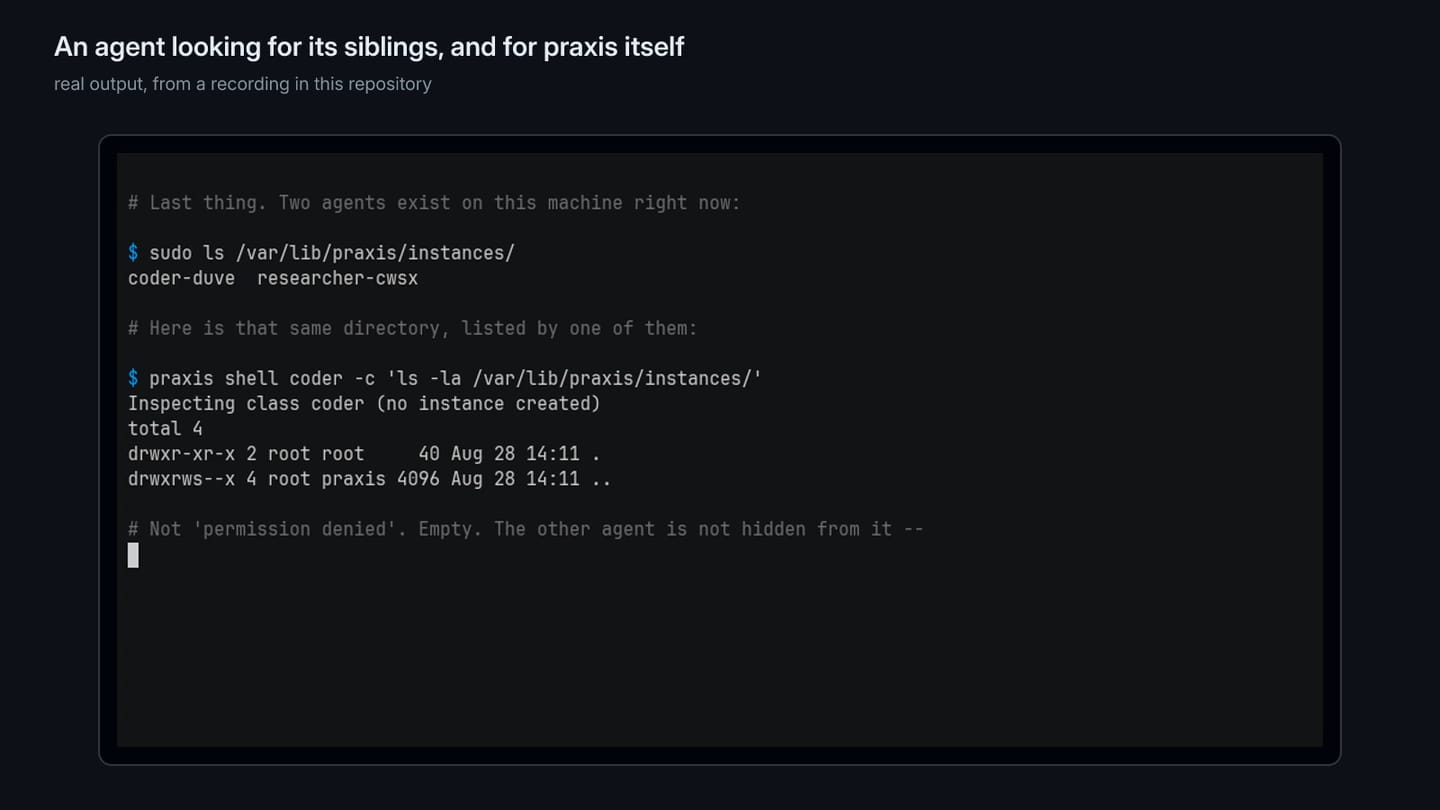Select the 'researcher-cwsx' instance name
Screen dimensions: 1440x810
coord(337,278)
